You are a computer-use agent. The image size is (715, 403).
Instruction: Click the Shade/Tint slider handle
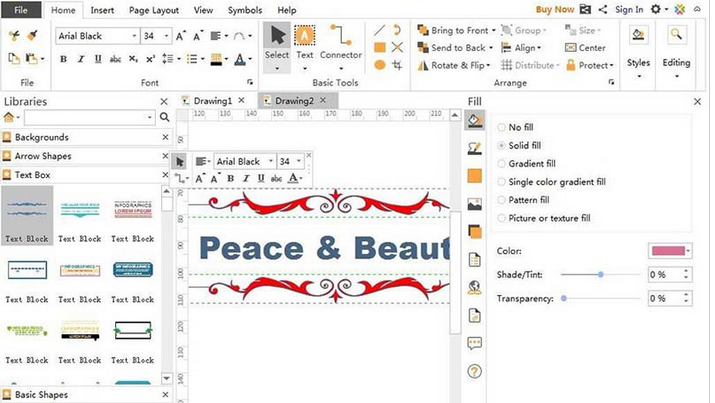tap(601, 274)
